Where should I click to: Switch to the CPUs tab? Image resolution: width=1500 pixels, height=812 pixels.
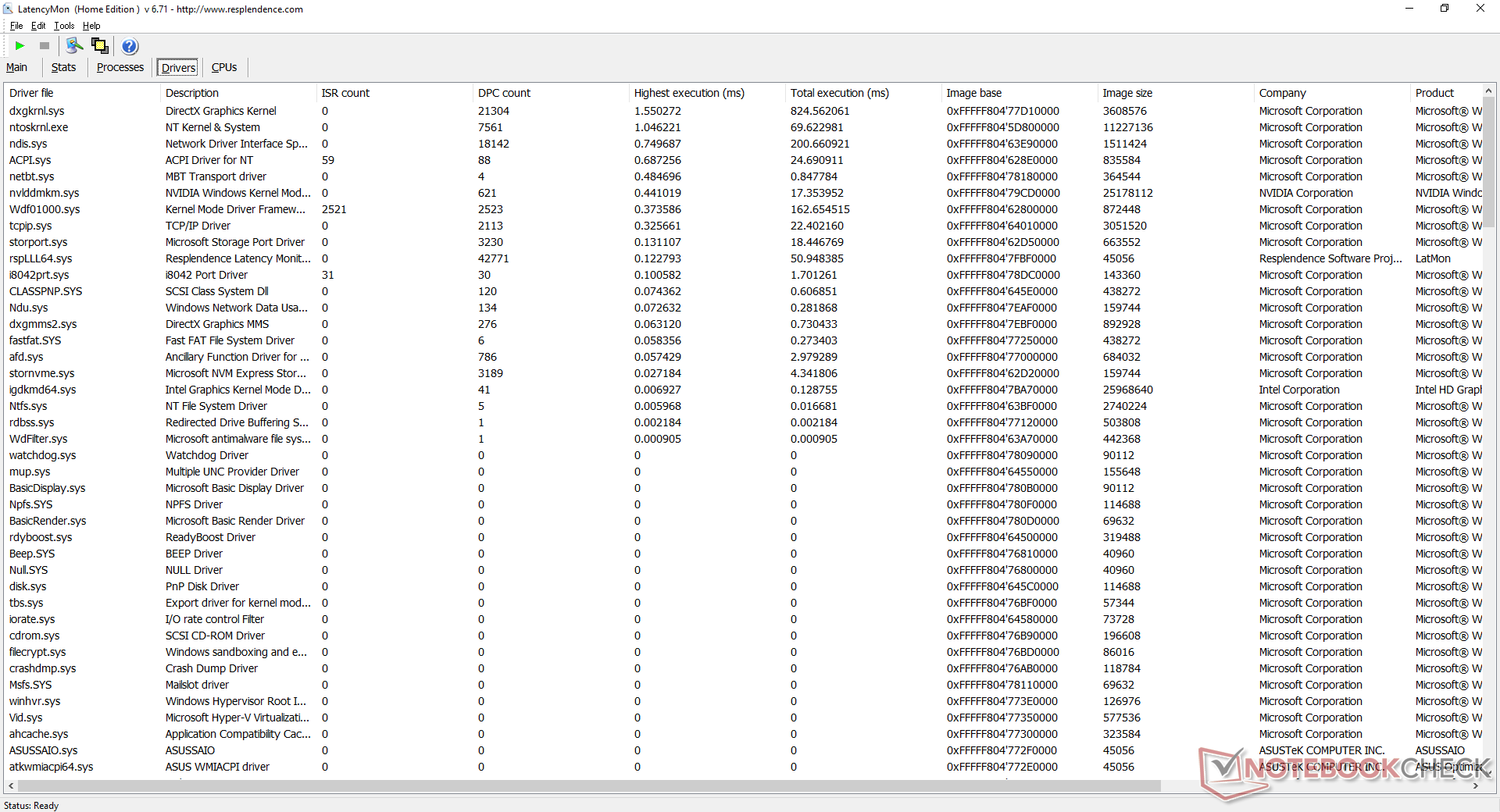pos(224,67)
